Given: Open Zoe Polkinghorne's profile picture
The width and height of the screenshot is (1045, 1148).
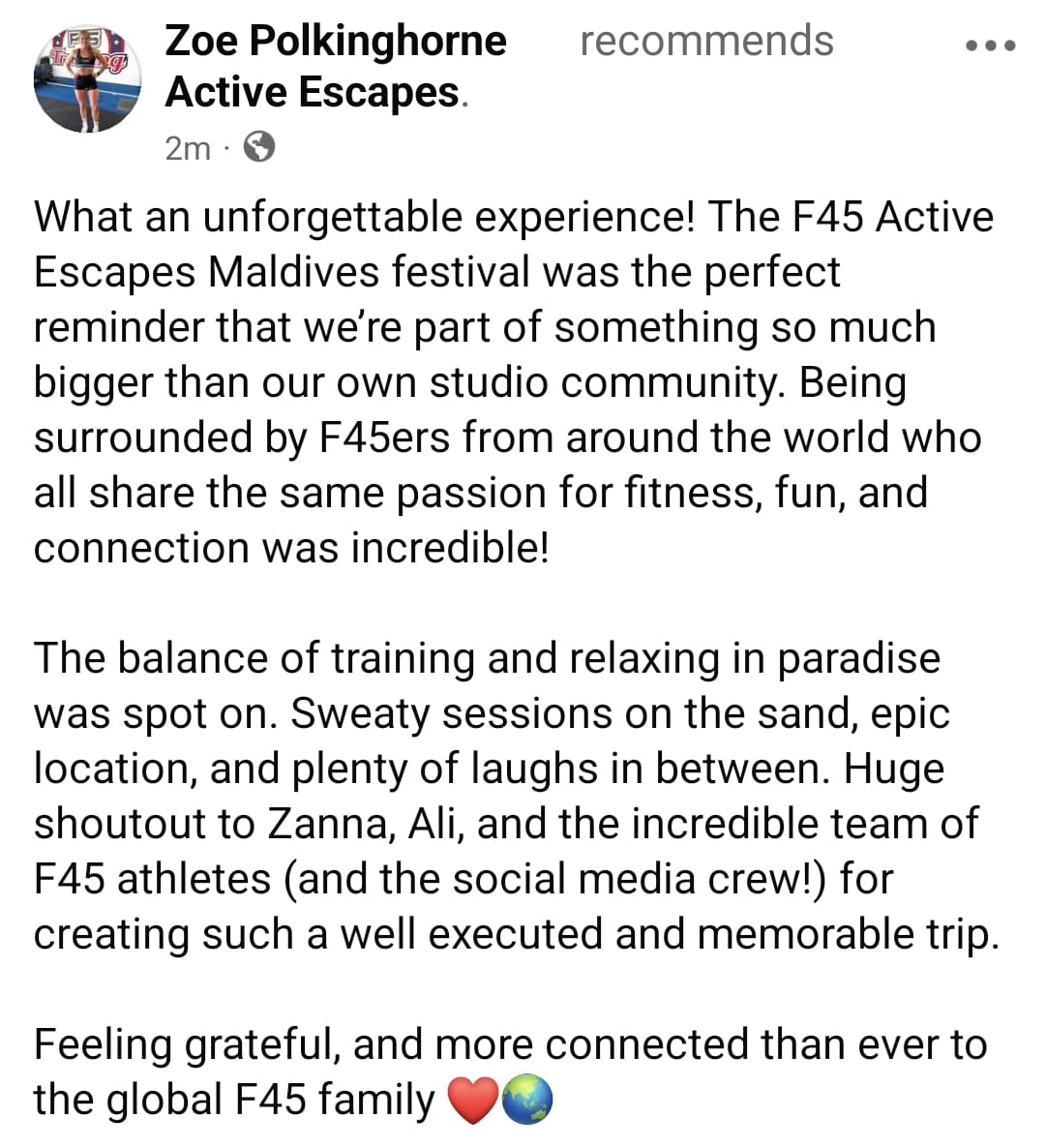Looking at the screenshot, I should pos(87,78).
